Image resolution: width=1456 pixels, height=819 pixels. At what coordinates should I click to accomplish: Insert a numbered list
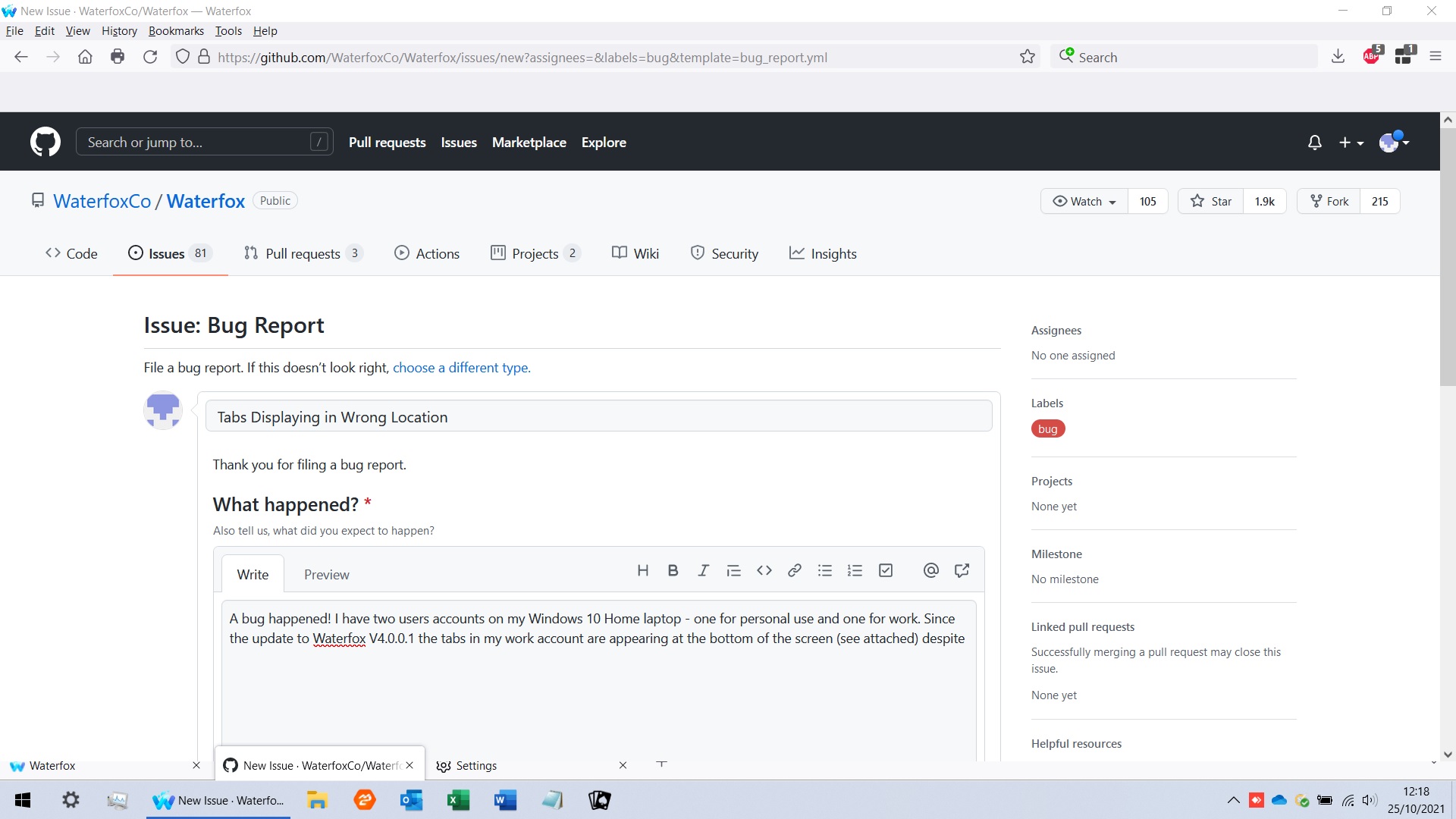click(855, 570)
